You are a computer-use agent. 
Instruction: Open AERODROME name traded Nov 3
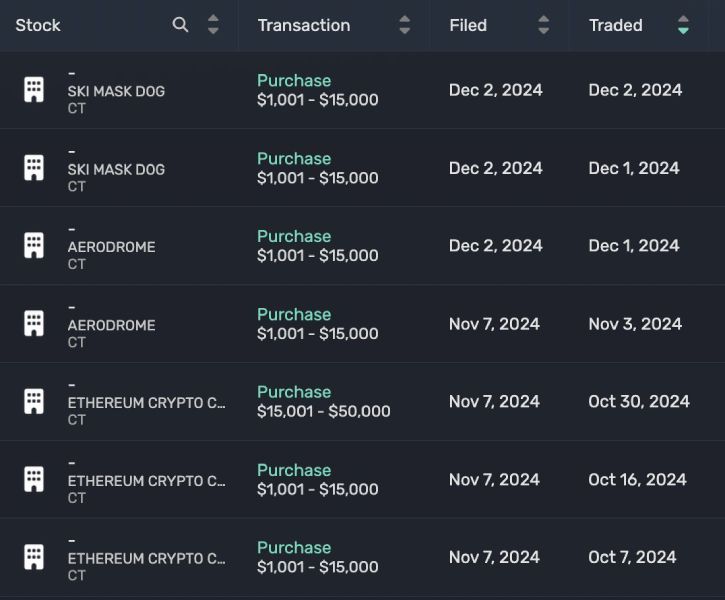click(x=111, y=325)
